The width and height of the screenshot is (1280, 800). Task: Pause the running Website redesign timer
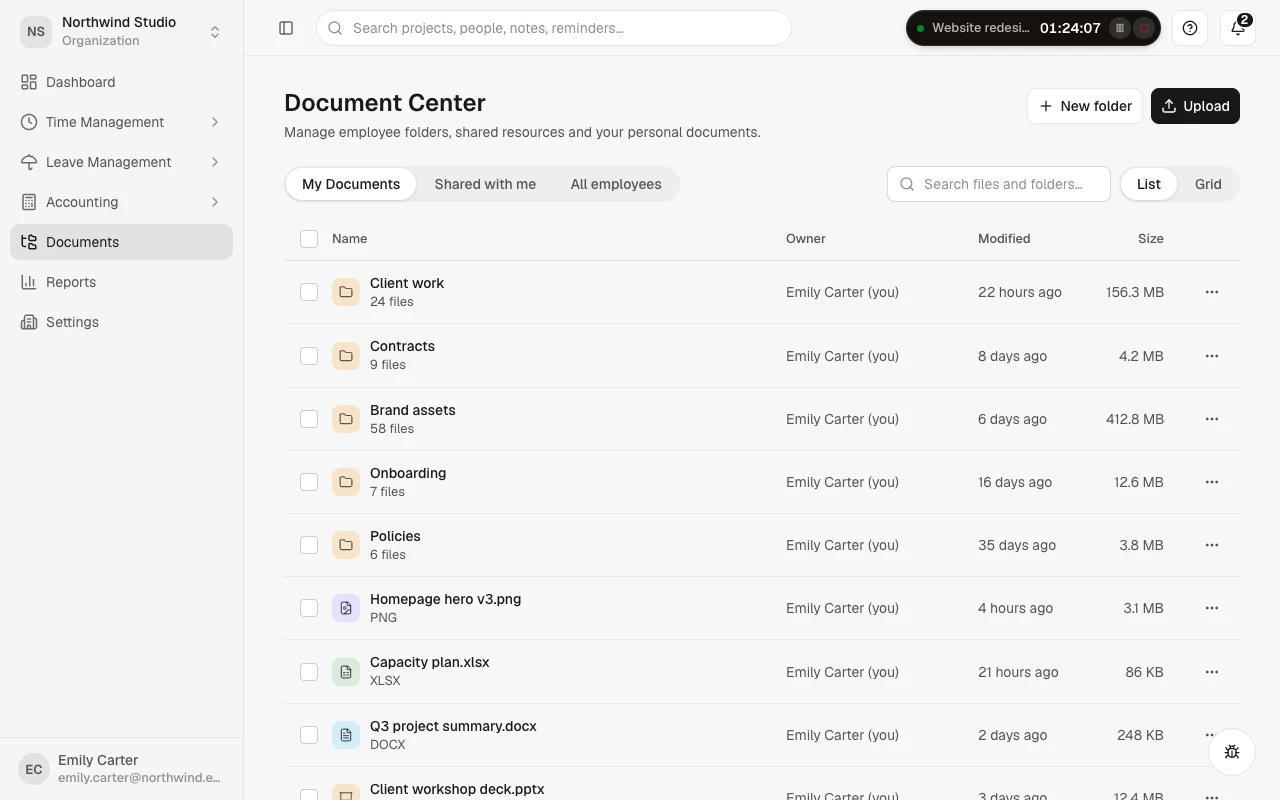[1120, 28]
